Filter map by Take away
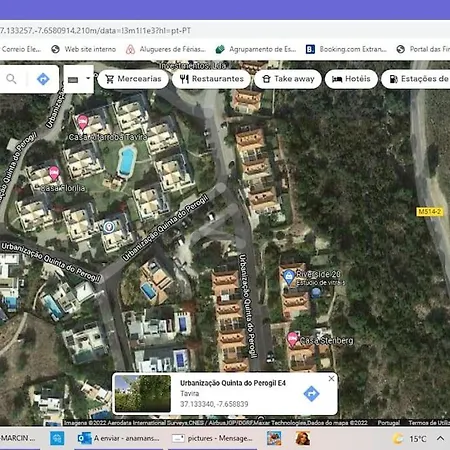Screen dimensions: 450x450 288,79
